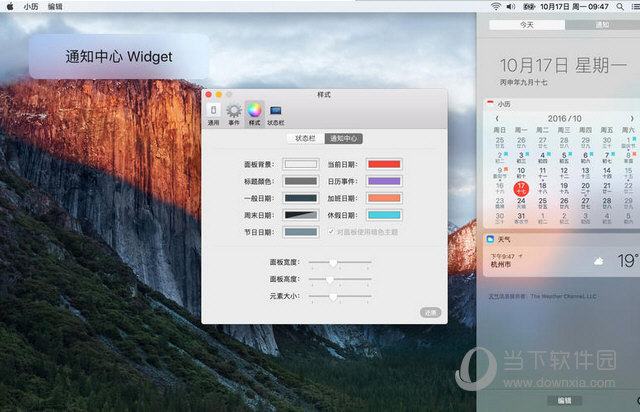Select the 通知 tab in Notification Center
640x412 pixels.
(x=602, y=25)
